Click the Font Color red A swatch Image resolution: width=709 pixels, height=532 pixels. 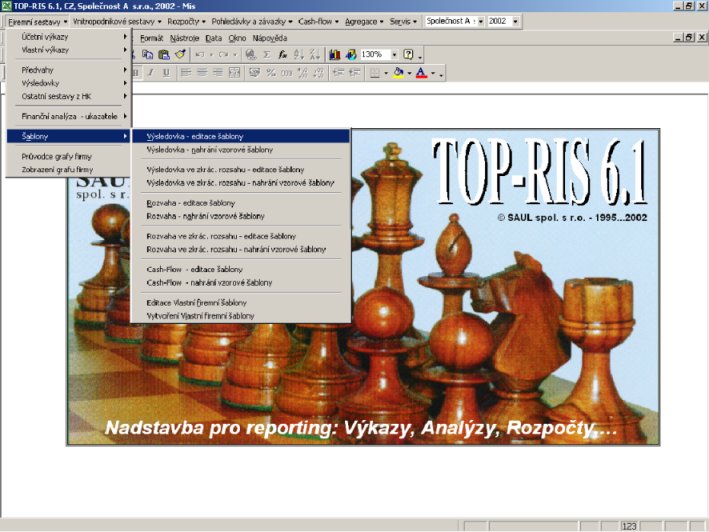pos(421,73)
